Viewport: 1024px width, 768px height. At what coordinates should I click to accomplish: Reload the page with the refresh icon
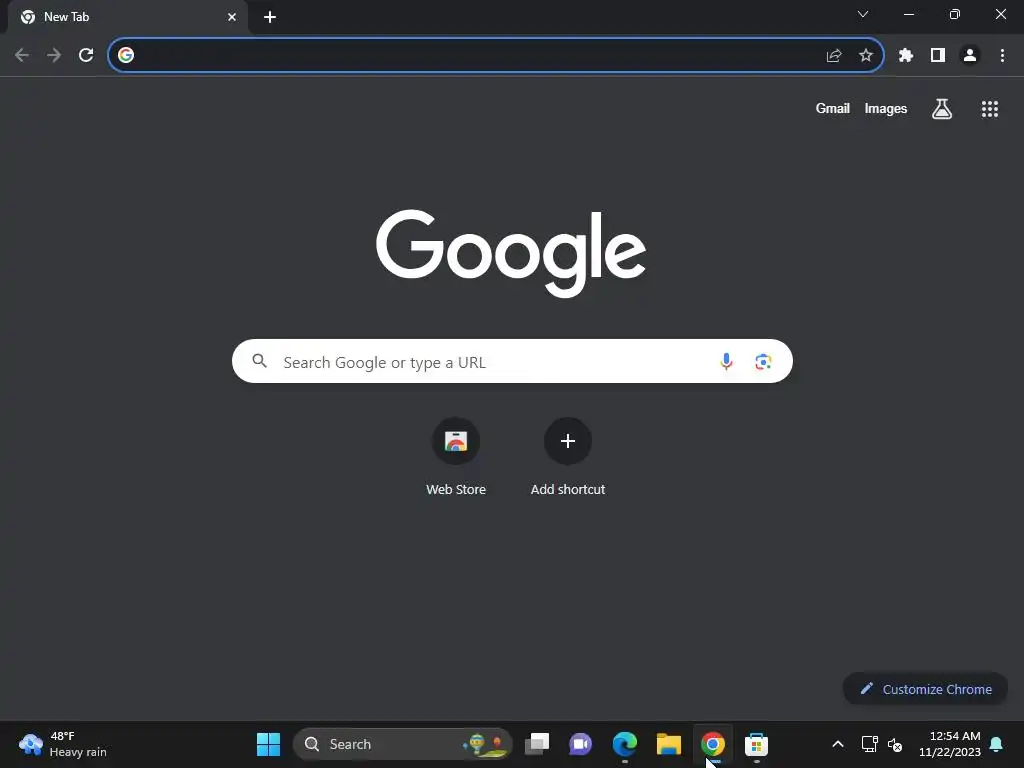point(86,55)
